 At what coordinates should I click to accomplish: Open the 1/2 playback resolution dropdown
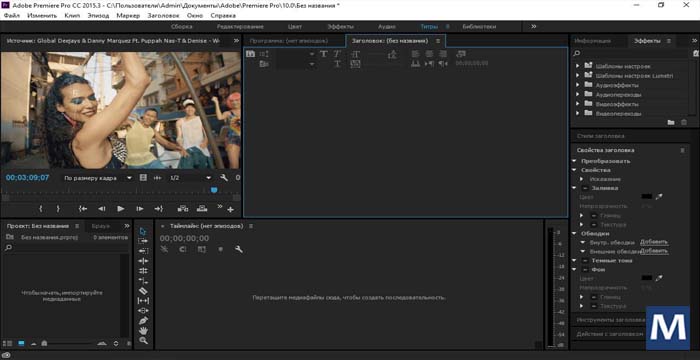tap(190, 178)
